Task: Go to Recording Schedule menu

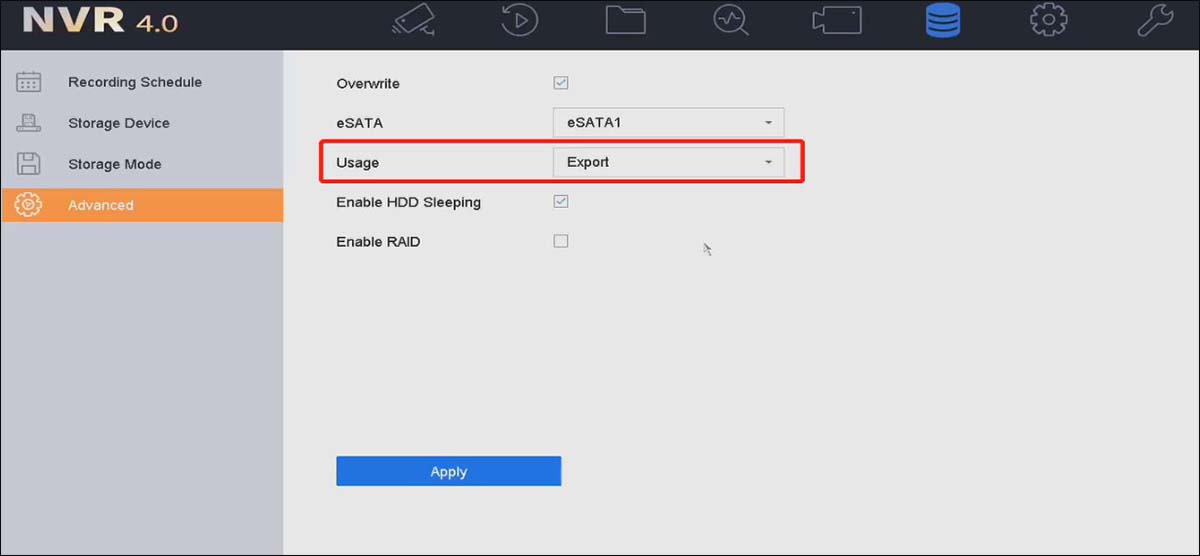Action: coord(135,82)
